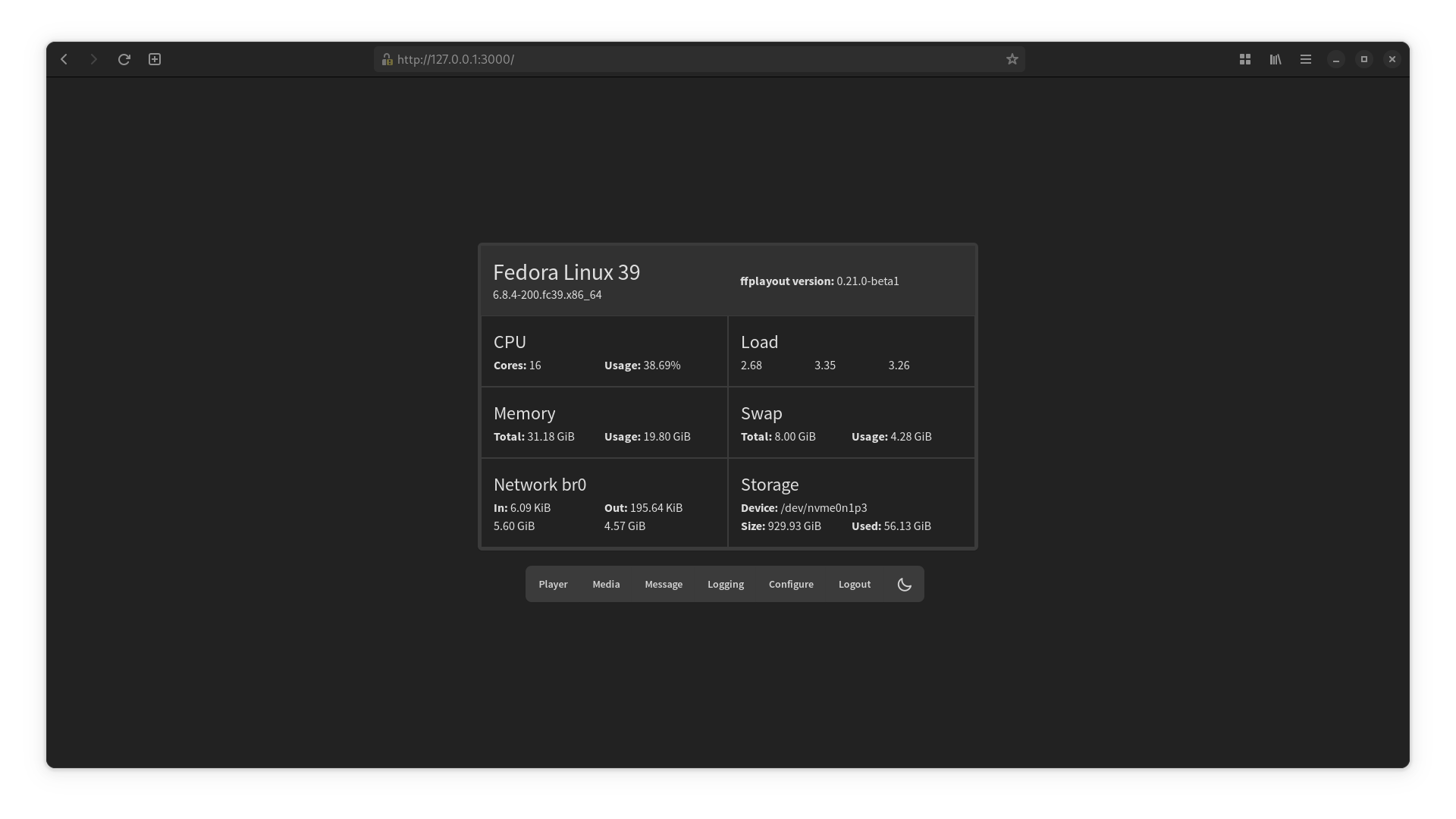Open the Media page
Viewport: 1456px width, 819px height.
click(x=606, y=584)
